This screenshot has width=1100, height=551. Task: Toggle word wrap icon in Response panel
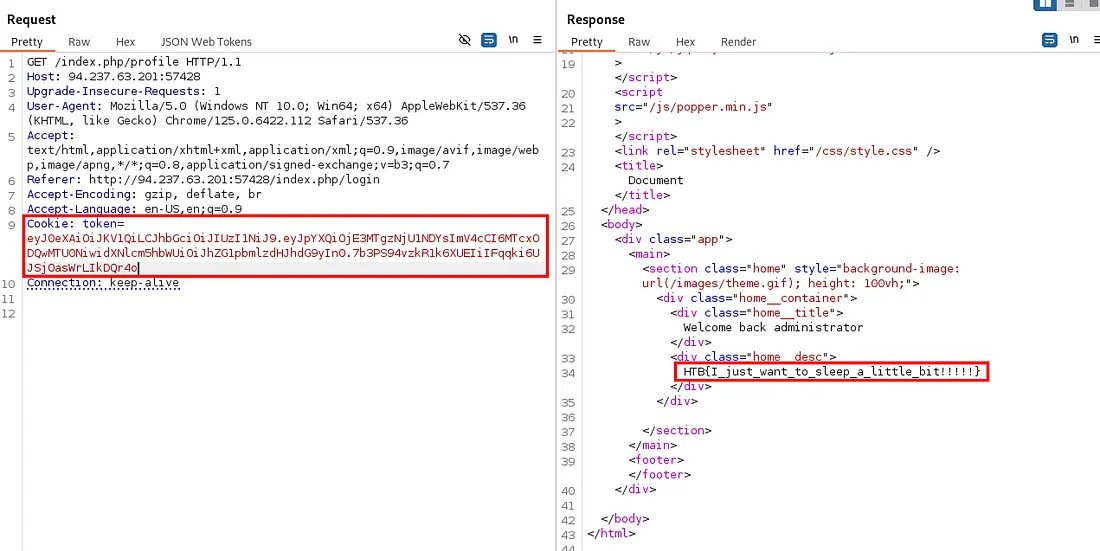[x=1049, y=40]
